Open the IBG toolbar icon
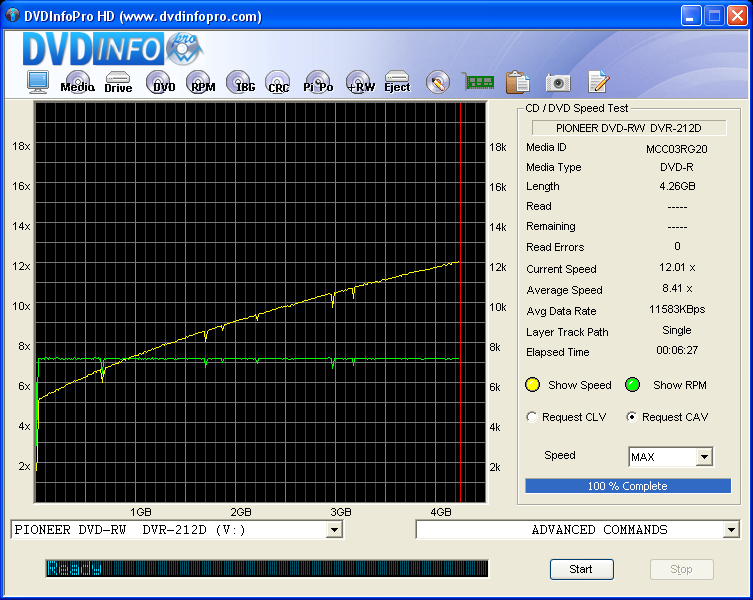The image size is (753, 600). 240,82
